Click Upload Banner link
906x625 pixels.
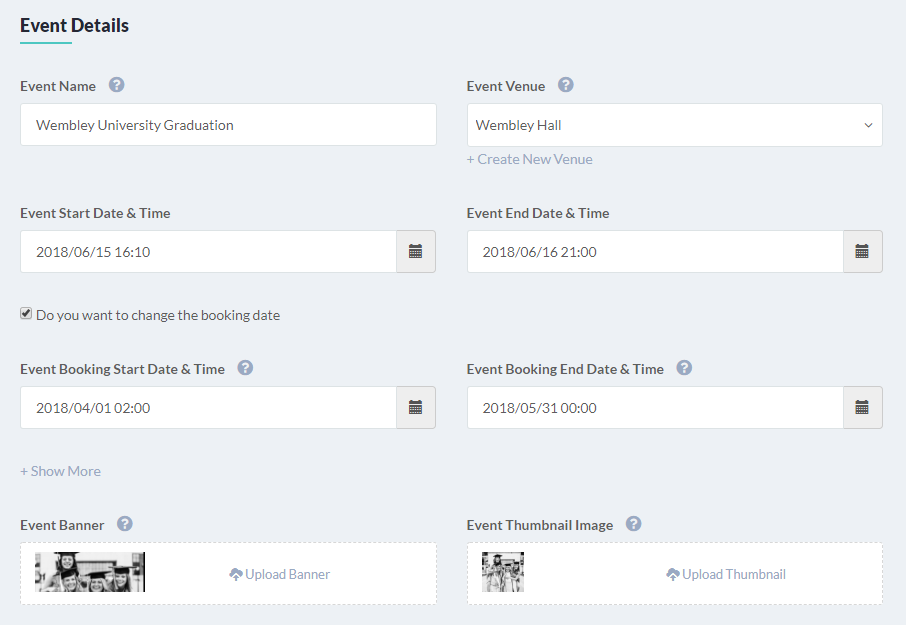click(280, 574)
